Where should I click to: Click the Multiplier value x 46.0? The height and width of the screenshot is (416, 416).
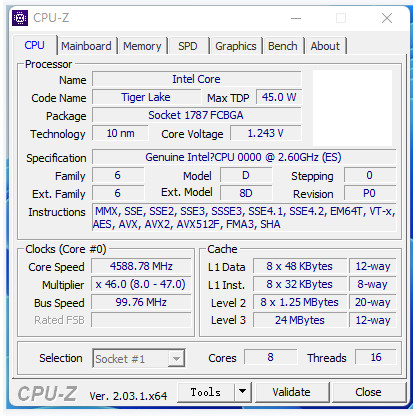click(x=141, y=284)
